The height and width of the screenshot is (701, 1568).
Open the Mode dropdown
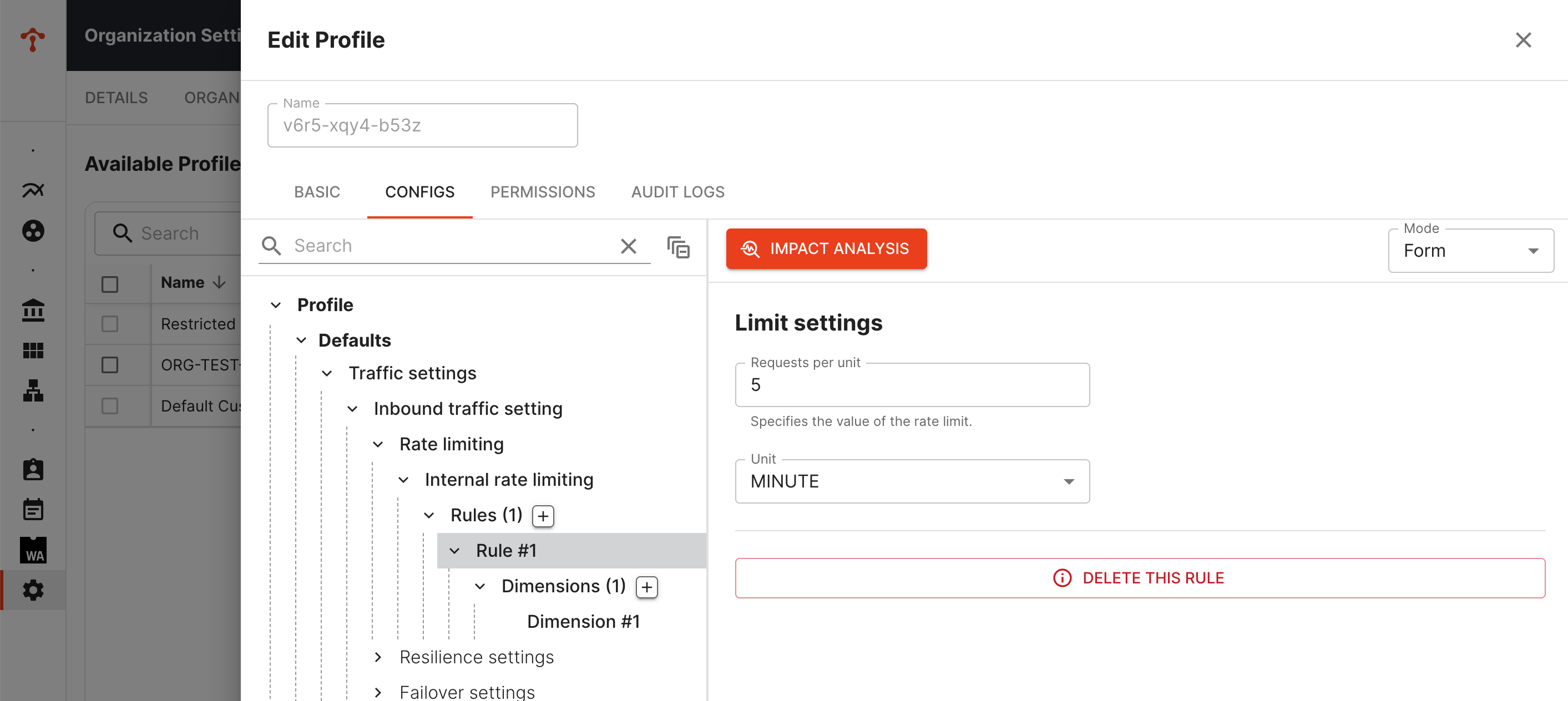(1470, 251)
